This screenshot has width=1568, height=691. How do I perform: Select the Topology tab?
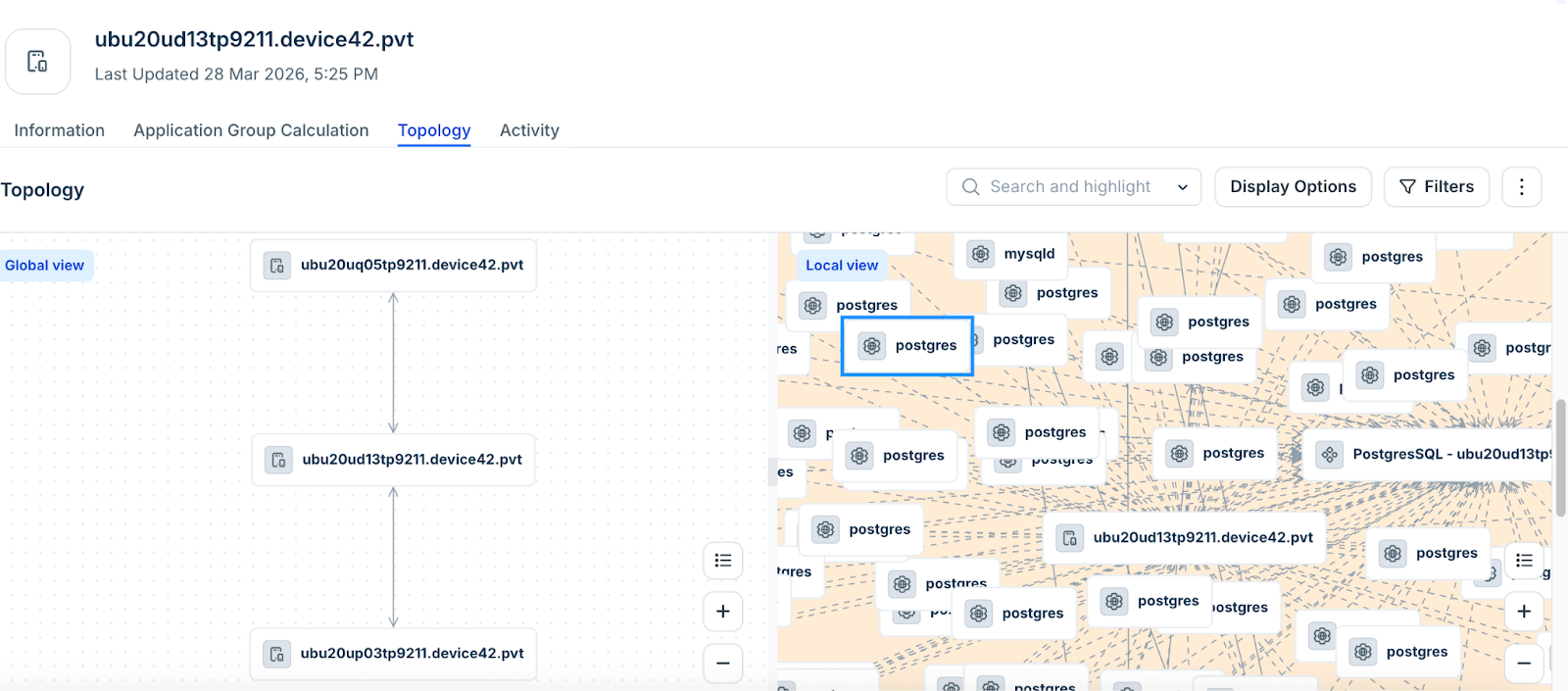pyautogui.click(x=434, y=130)
